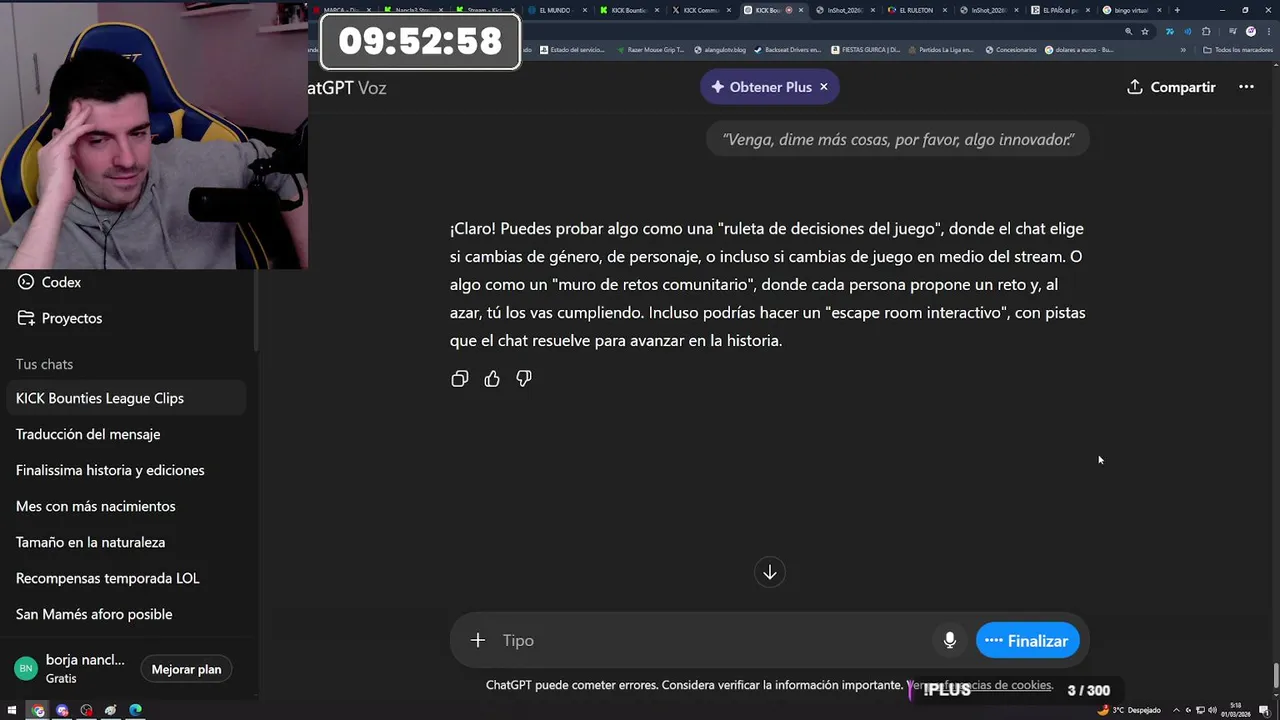Click the plus attach button in the message box
Viewport: 1280px width, 720px height.
(478, 640)
